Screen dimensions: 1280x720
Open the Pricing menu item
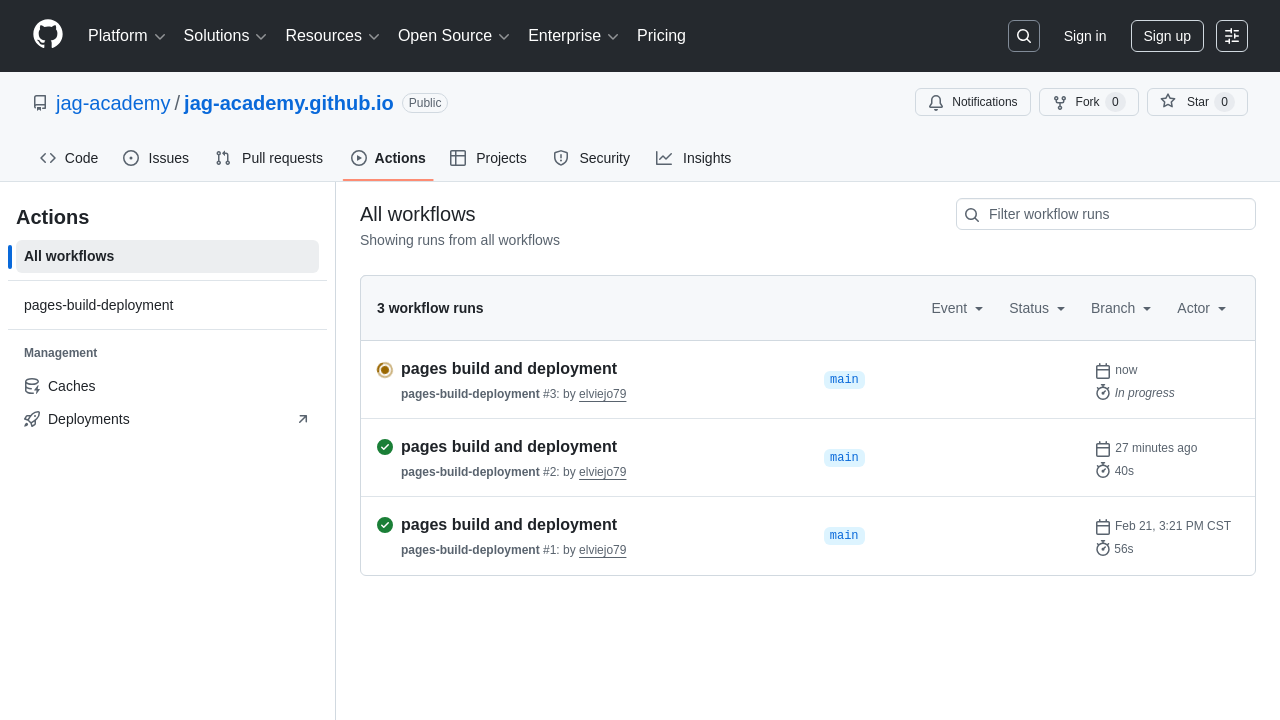click(x=661, y=36)
